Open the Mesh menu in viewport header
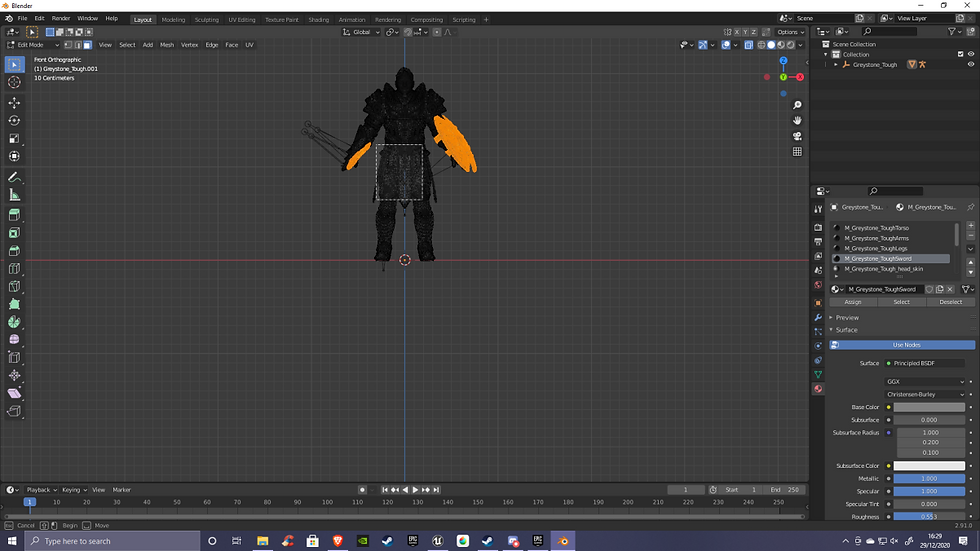This screenshot has width=980, height=551. 167,45
